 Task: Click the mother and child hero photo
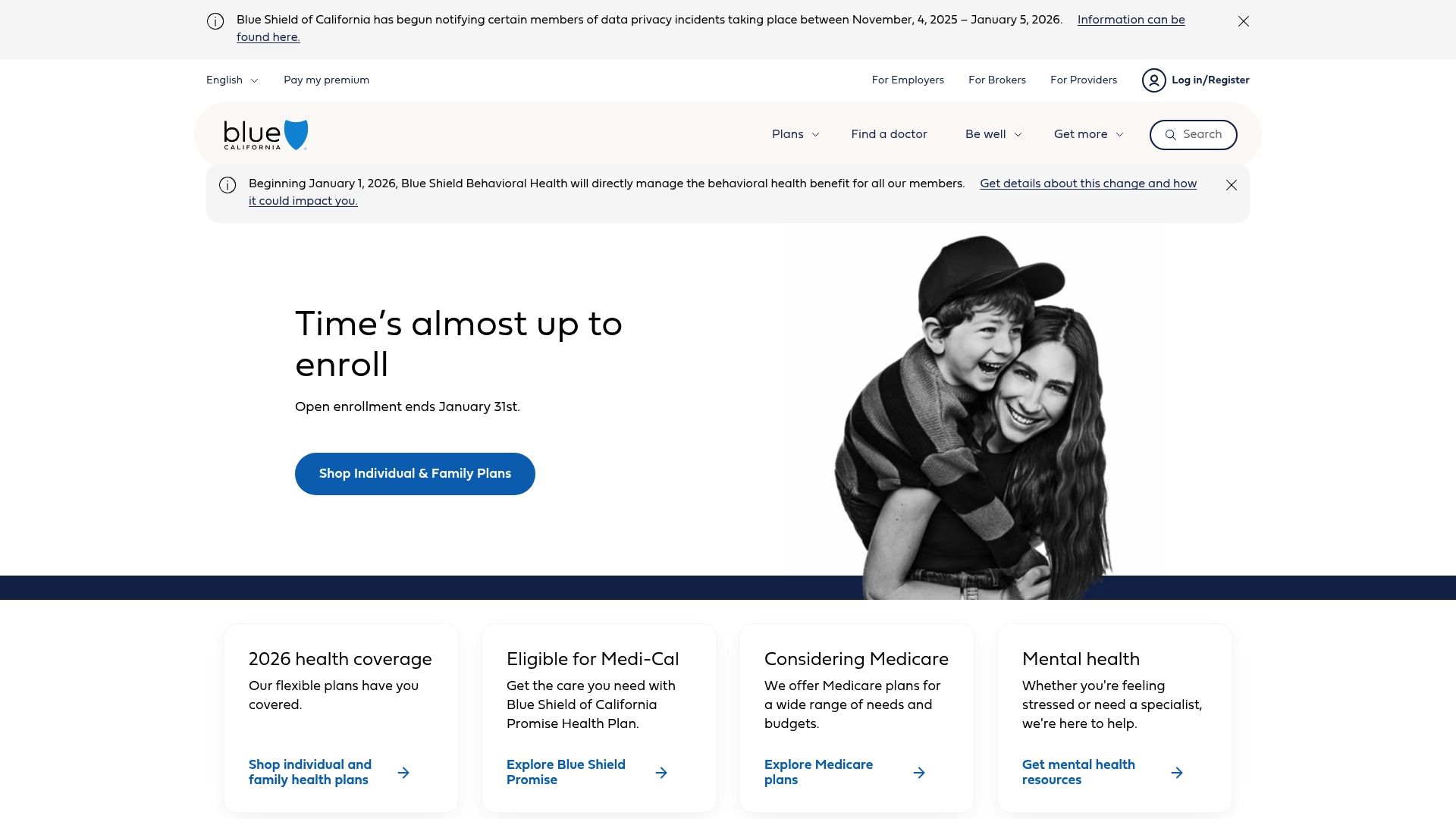point(974,417)
